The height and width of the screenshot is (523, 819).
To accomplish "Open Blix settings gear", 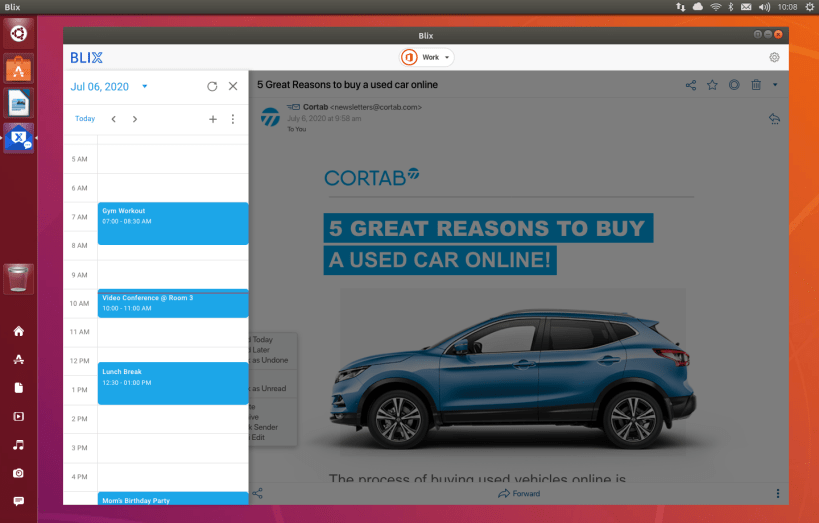I will tap(774, 57).
